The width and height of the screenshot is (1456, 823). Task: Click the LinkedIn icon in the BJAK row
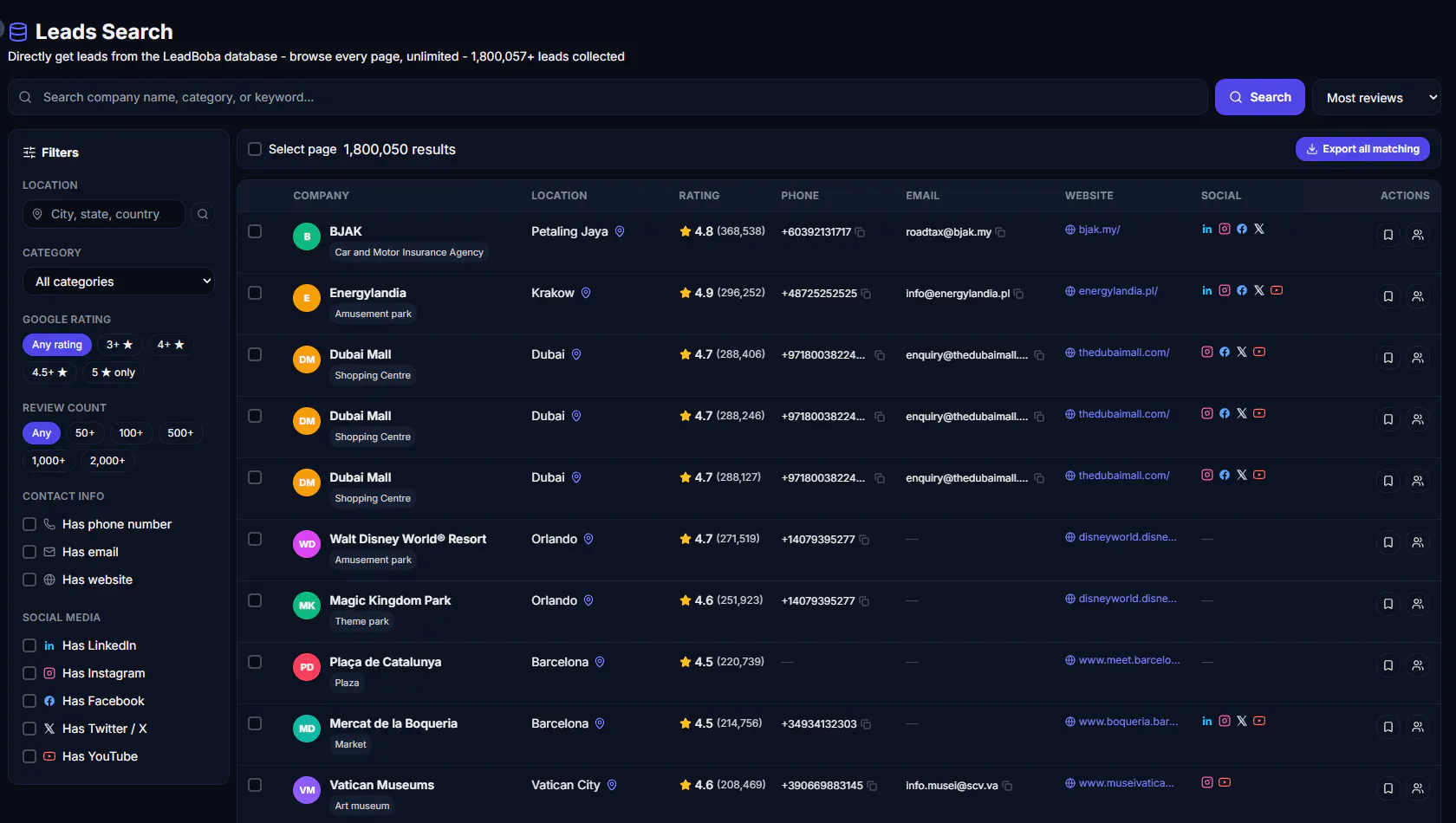(x=1207, y=230)
